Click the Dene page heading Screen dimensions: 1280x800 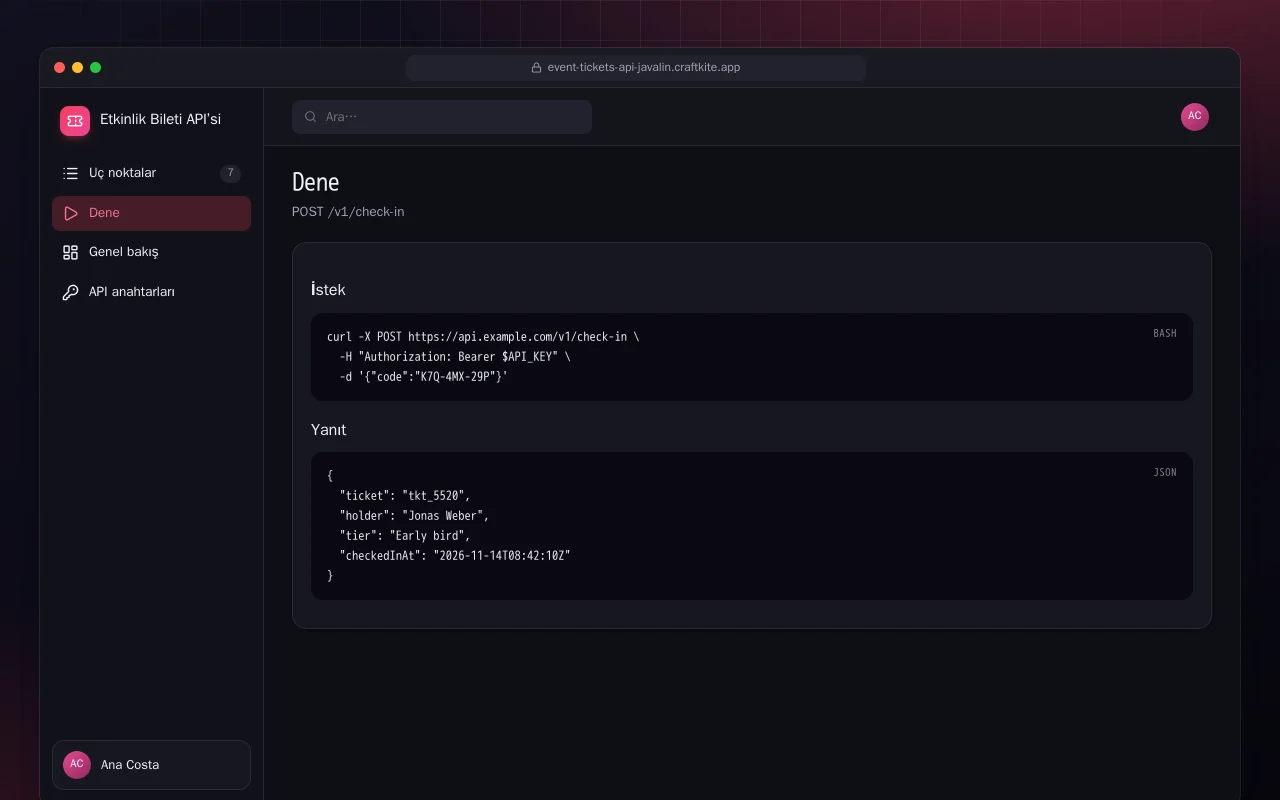pos(316,182)
